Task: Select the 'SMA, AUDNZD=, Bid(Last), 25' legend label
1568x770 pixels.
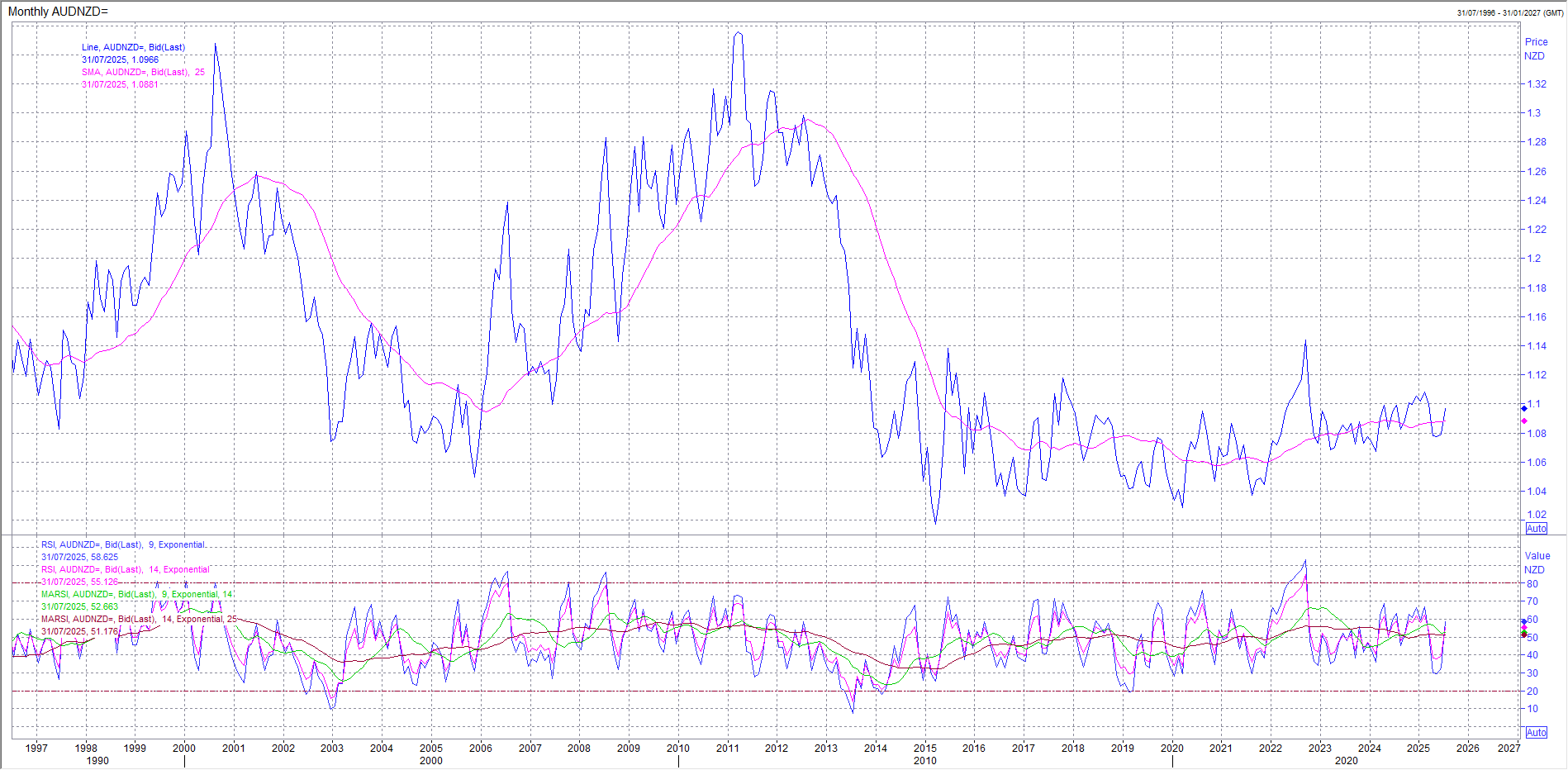Action: [142, 72]
